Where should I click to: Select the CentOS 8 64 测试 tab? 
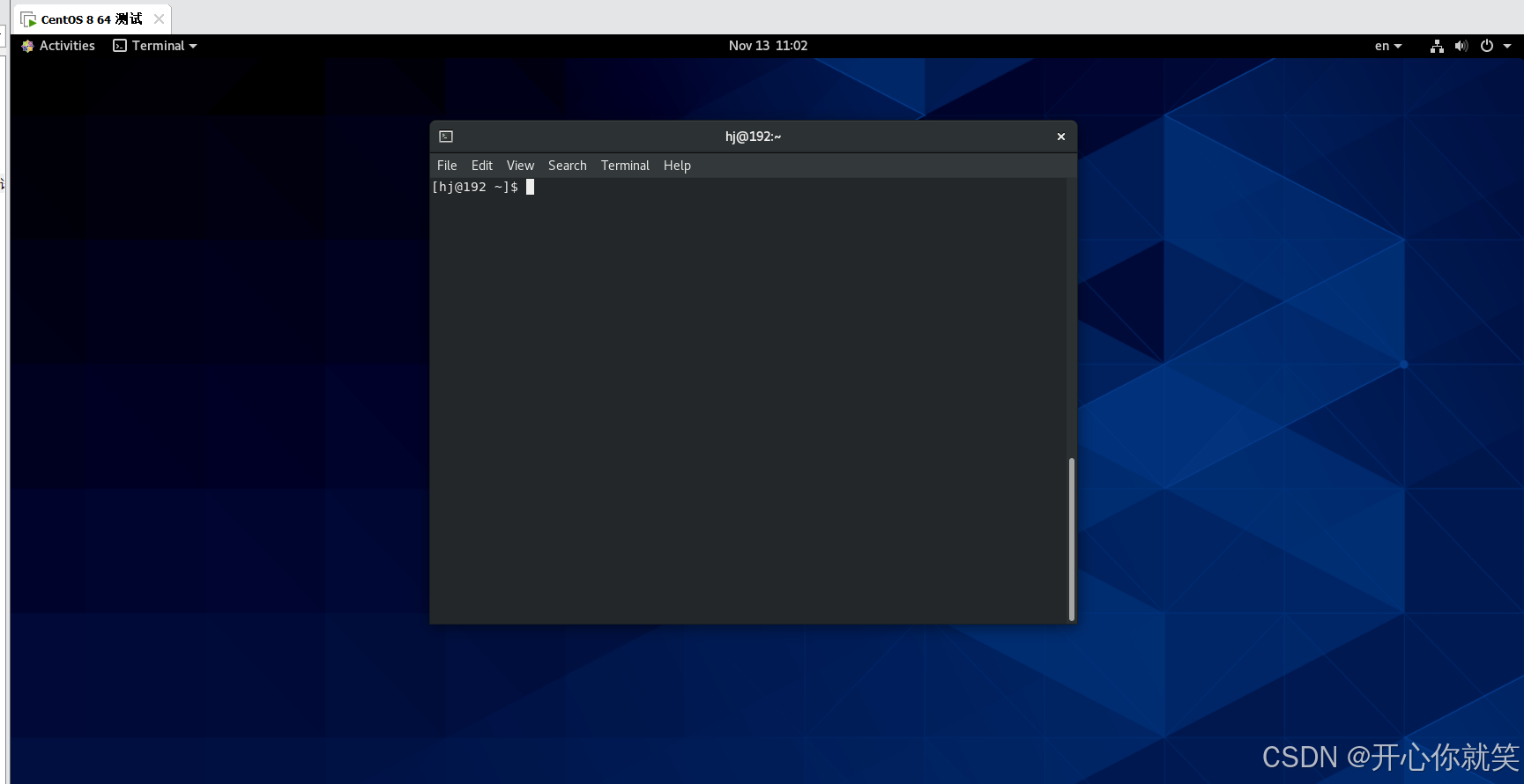coord(90,19)
